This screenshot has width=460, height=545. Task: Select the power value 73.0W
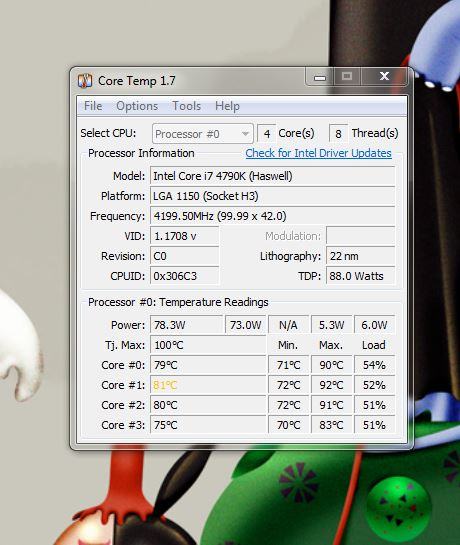246,325
